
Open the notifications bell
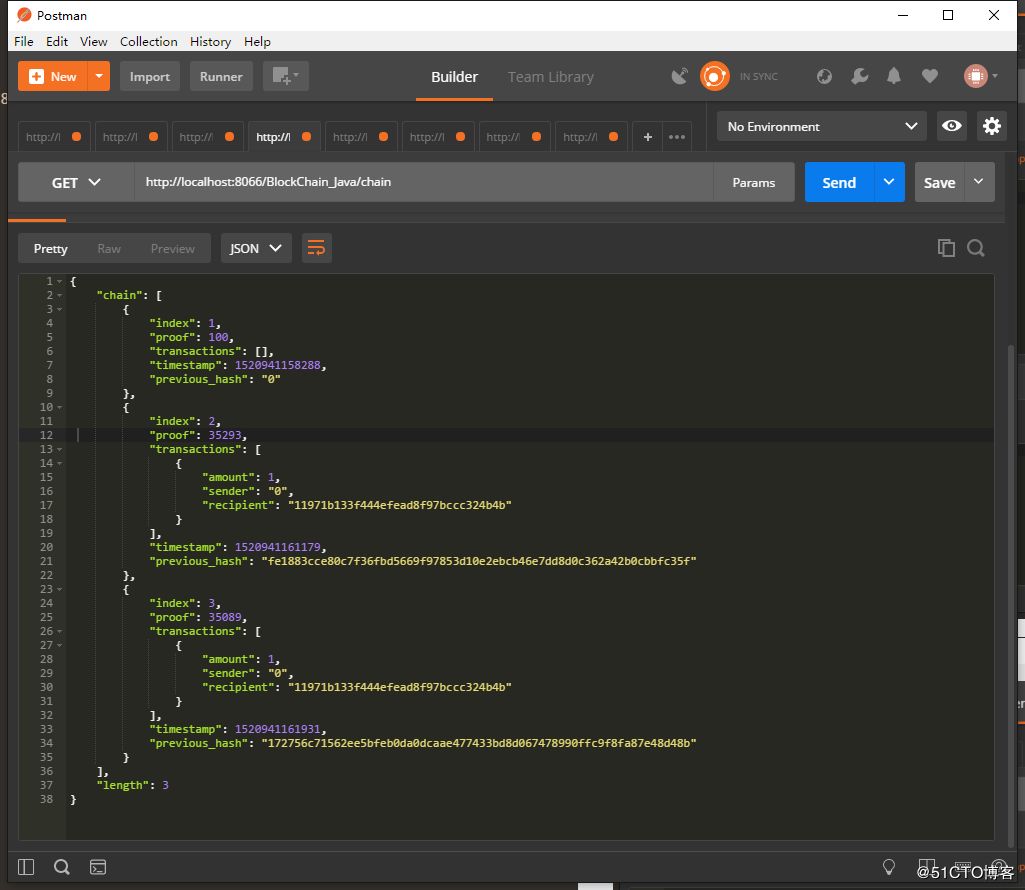click(894, 77)
